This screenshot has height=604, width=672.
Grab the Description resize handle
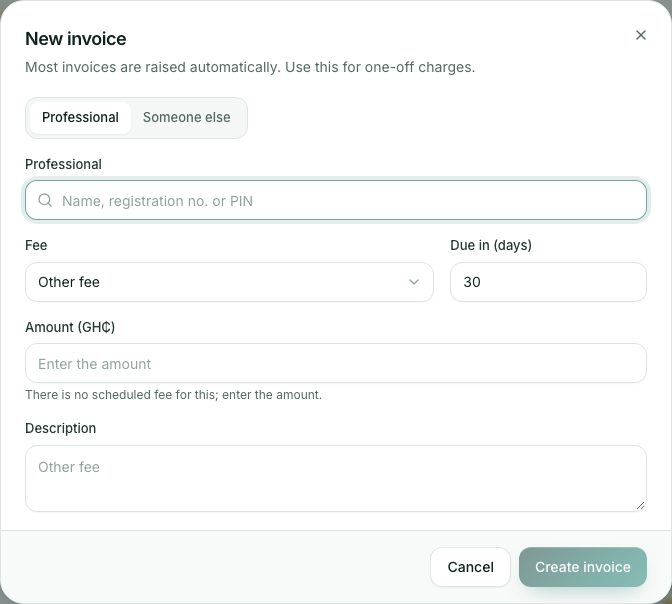[x=640, y=506]
